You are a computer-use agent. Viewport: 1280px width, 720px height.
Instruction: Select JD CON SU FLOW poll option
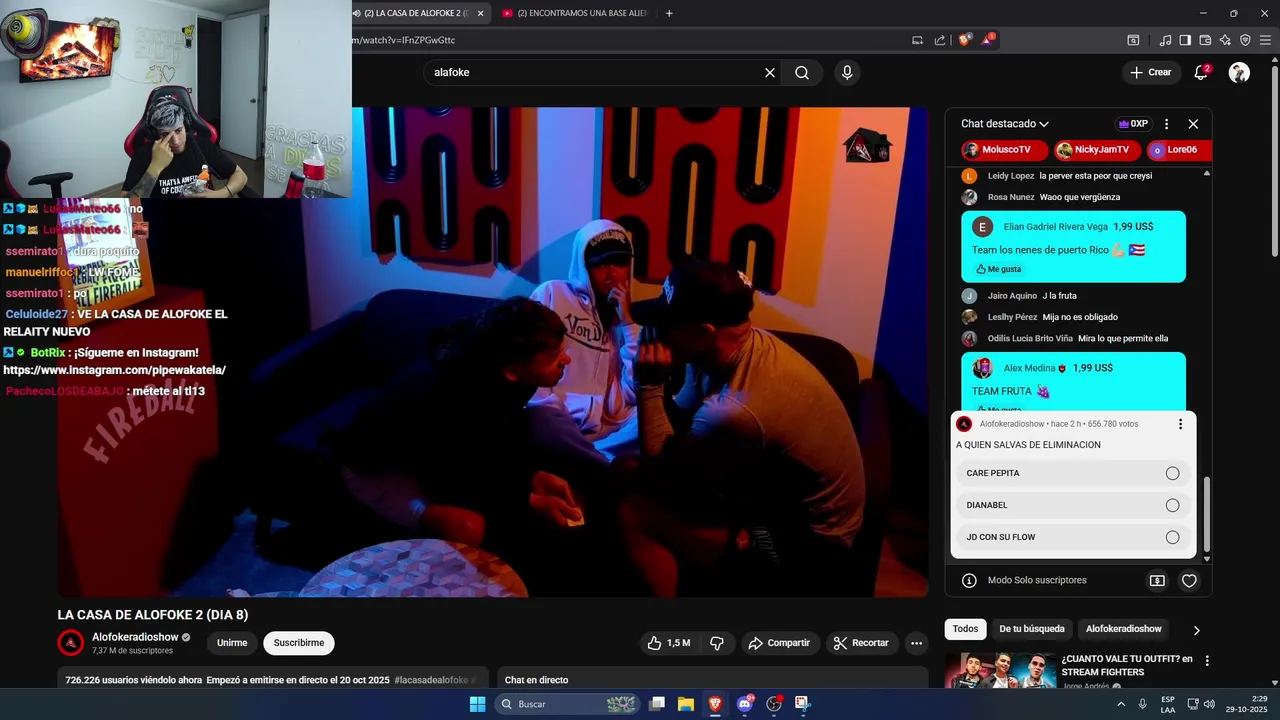coord(1073,537)
